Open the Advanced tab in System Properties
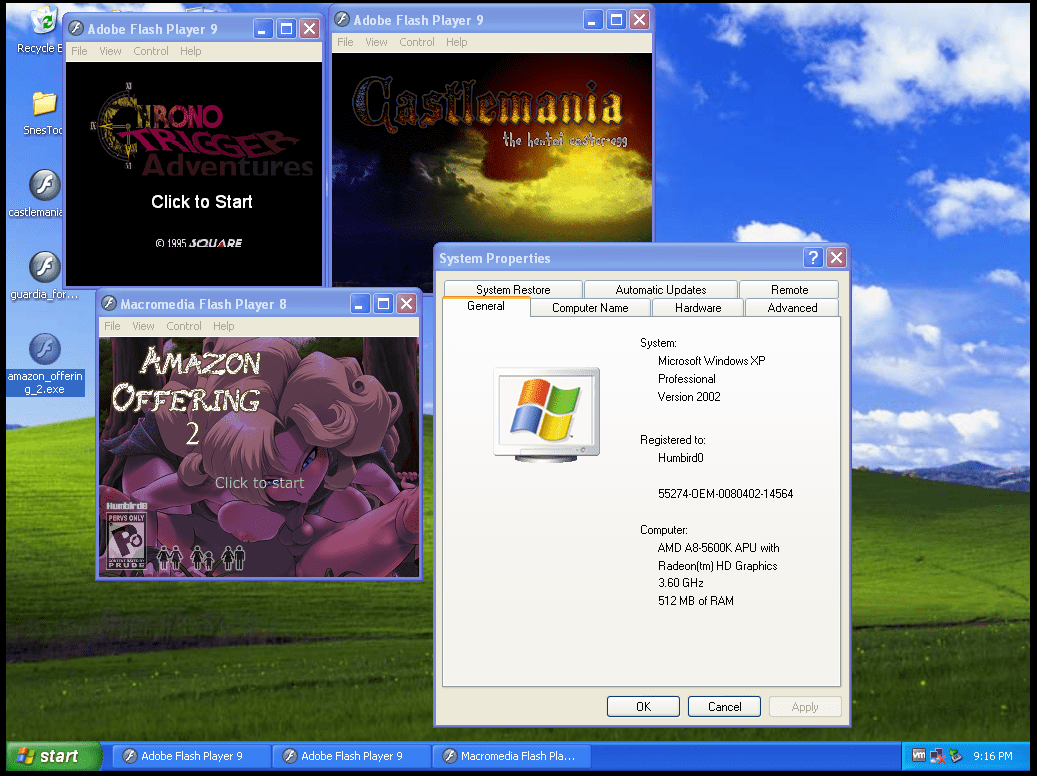 point(792,308)
